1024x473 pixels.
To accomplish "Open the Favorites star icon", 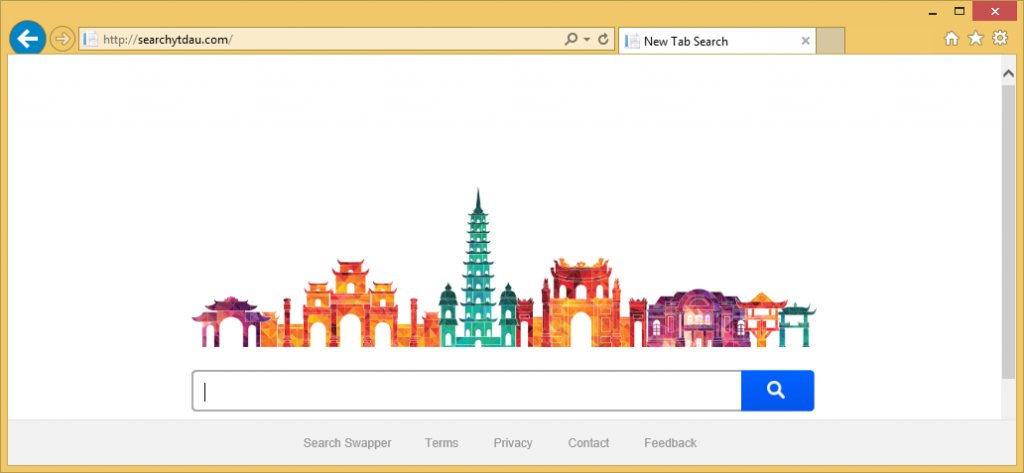I will click(x=976, y=39).
